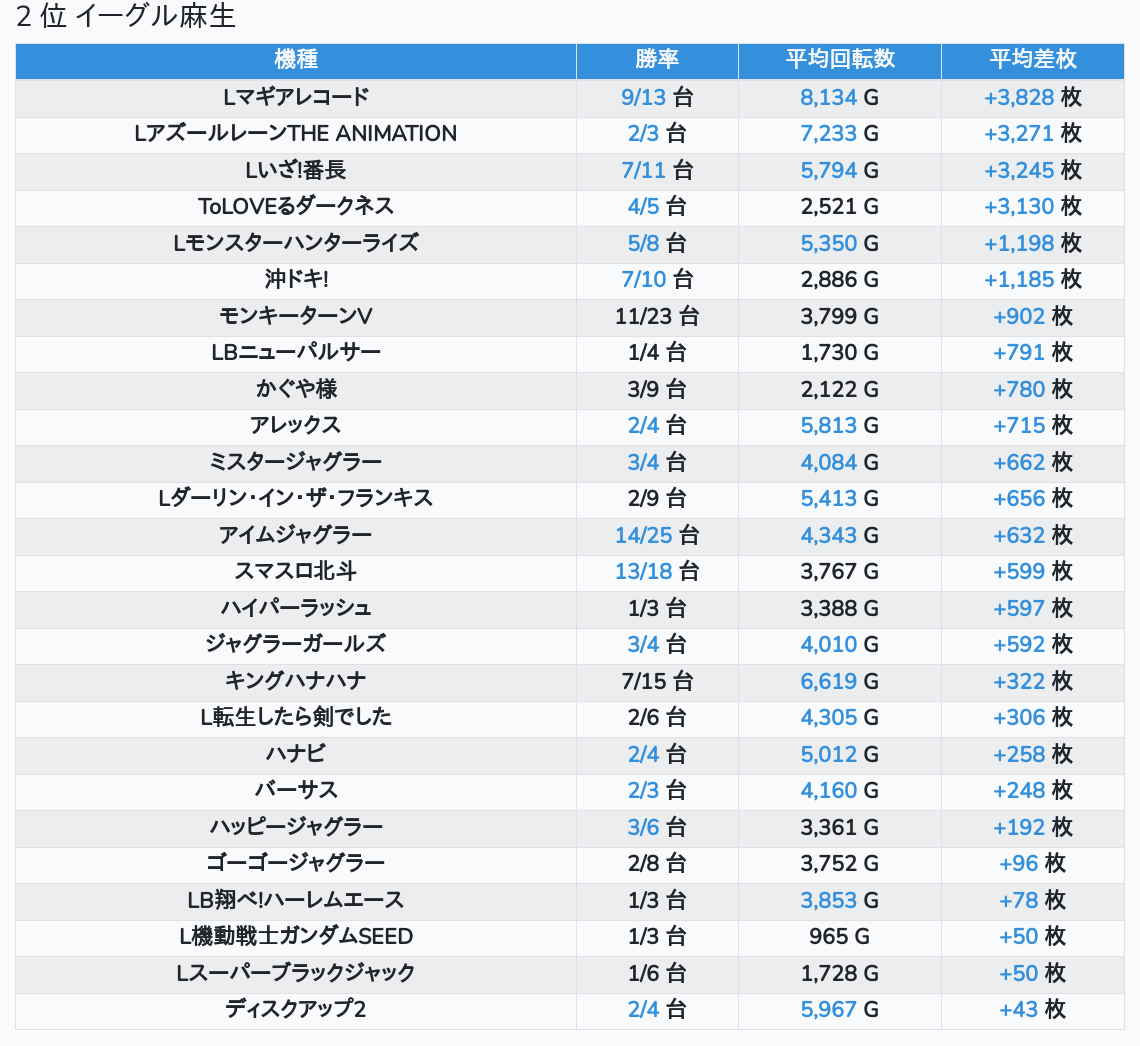Screen dimensions: 1140x1046
Task: Select the Lモンスターハンターライズ cell
Action: [296, 243]
